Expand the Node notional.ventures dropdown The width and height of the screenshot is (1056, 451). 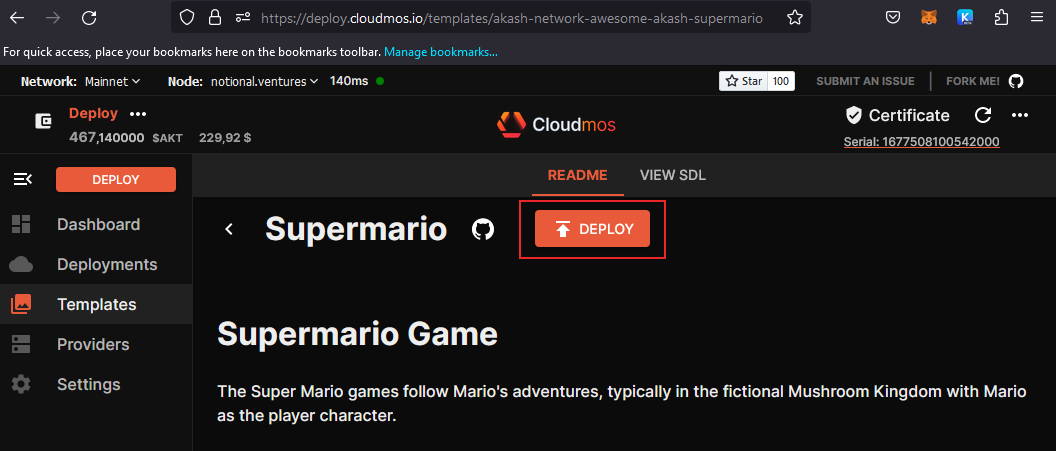point(264,81)
